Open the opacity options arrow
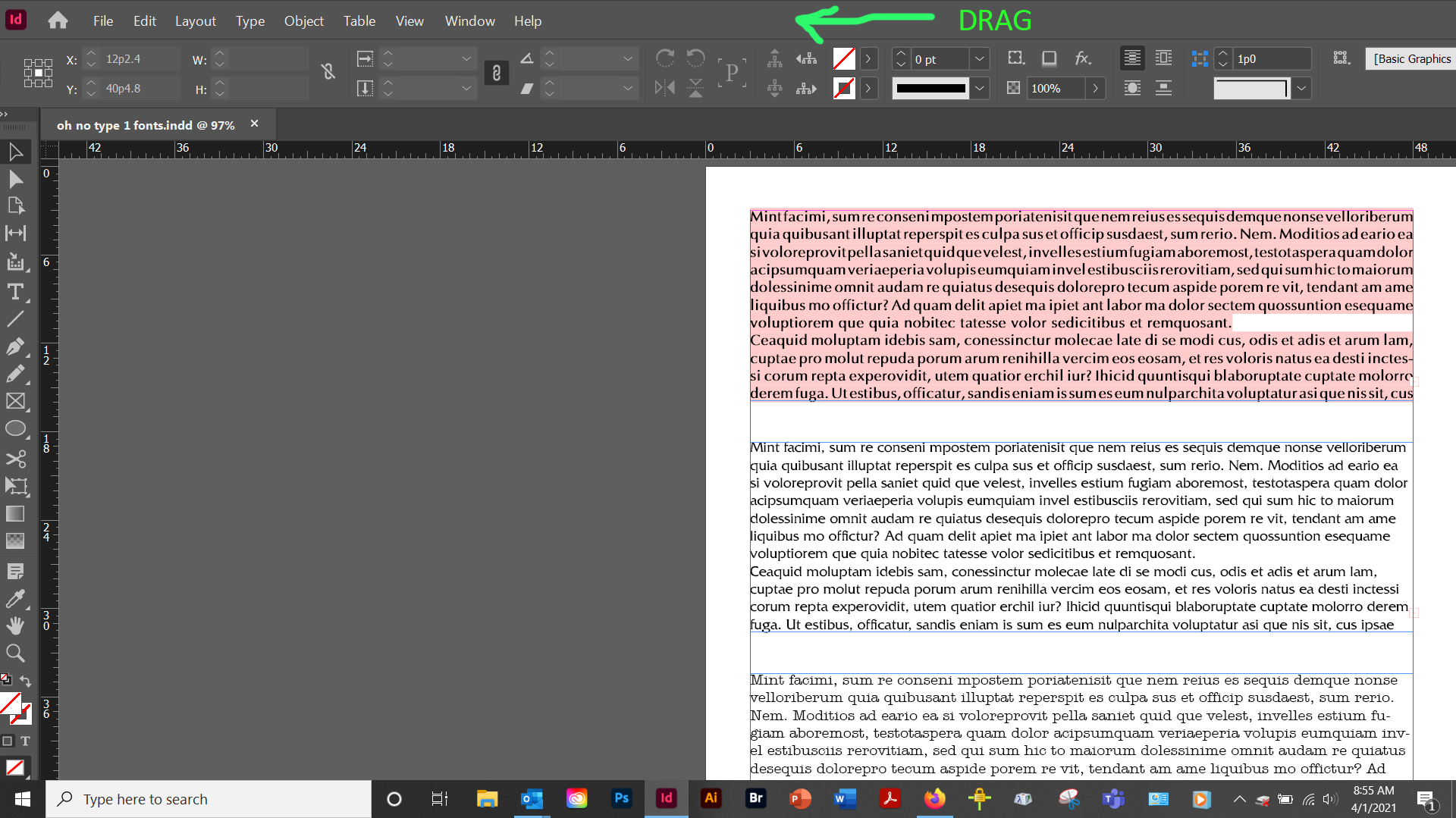Image resolution: width=1456 pixels, height=818 pixels. 1096,88
